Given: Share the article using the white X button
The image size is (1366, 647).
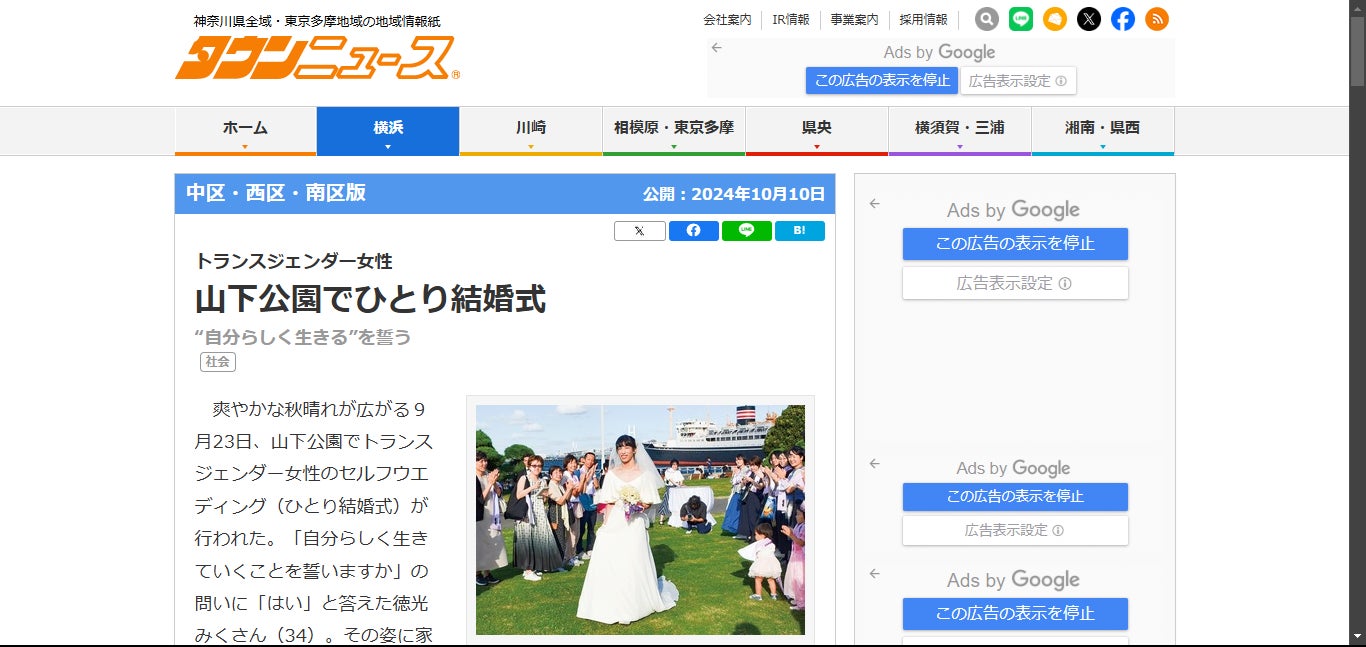Looking at the screenshot, I should [640, 231].
